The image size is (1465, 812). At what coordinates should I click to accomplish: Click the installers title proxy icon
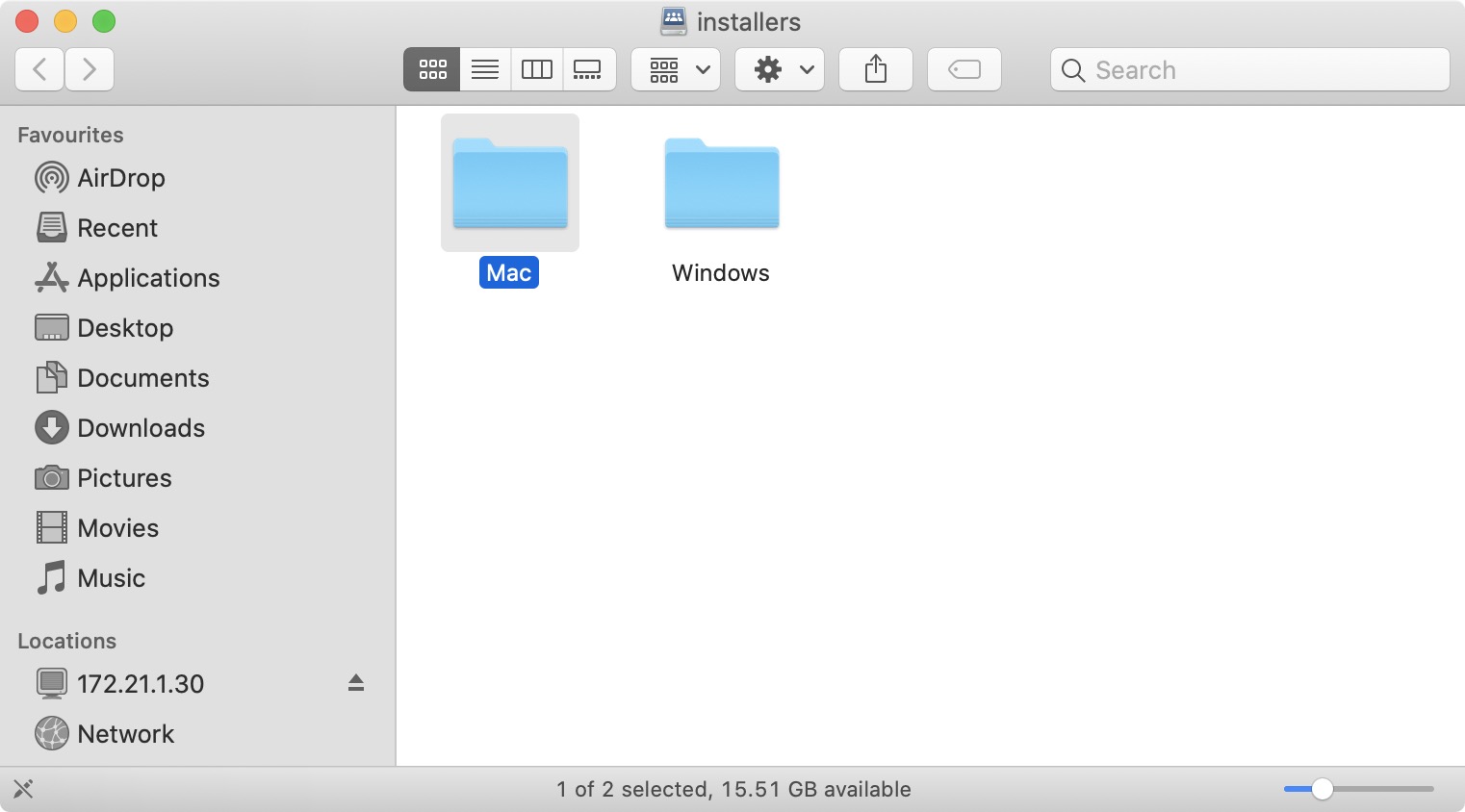click(x=674, y=21)
